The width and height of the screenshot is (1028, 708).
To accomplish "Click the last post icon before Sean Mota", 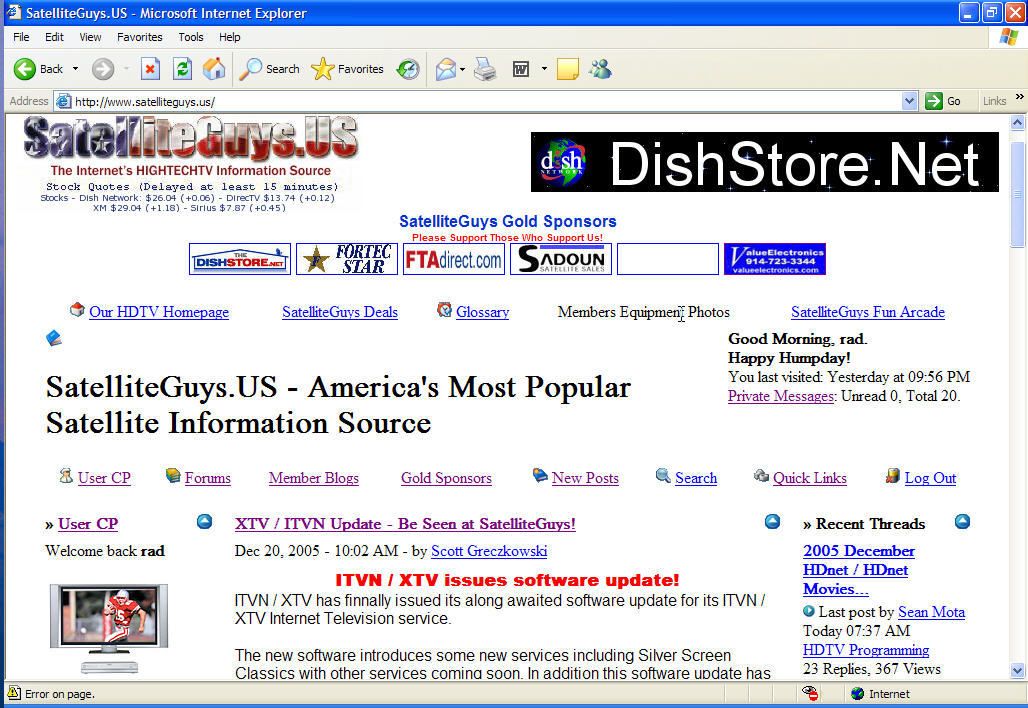I will 809,611.
